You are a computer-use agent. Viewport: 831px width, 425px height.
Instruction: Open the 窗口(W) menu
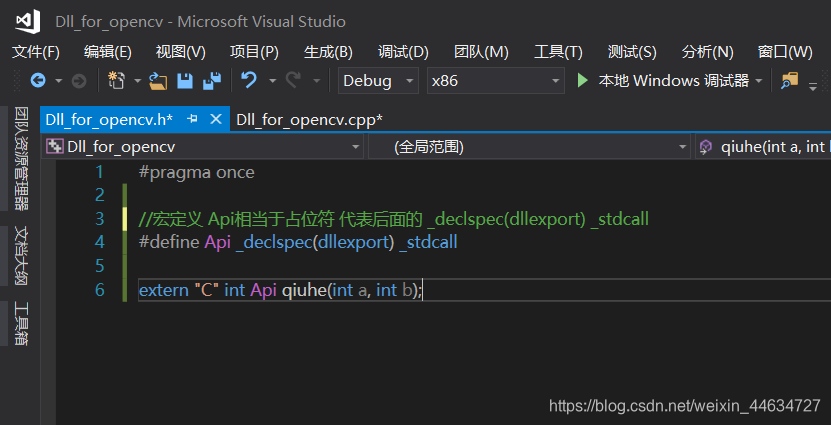[785, 51]
